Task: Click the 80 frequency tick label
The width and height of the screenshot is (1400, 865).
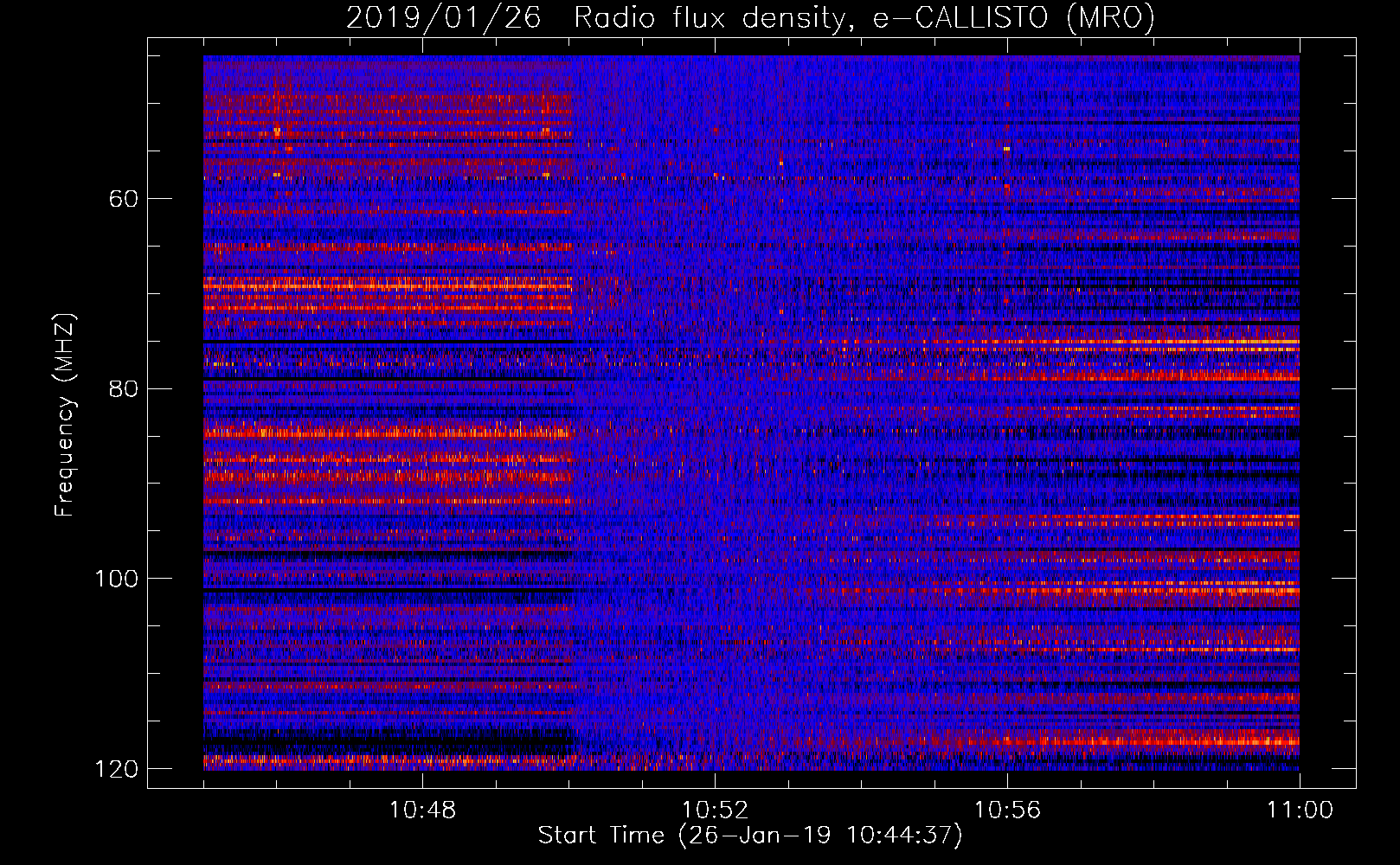Action: point(125,388)
